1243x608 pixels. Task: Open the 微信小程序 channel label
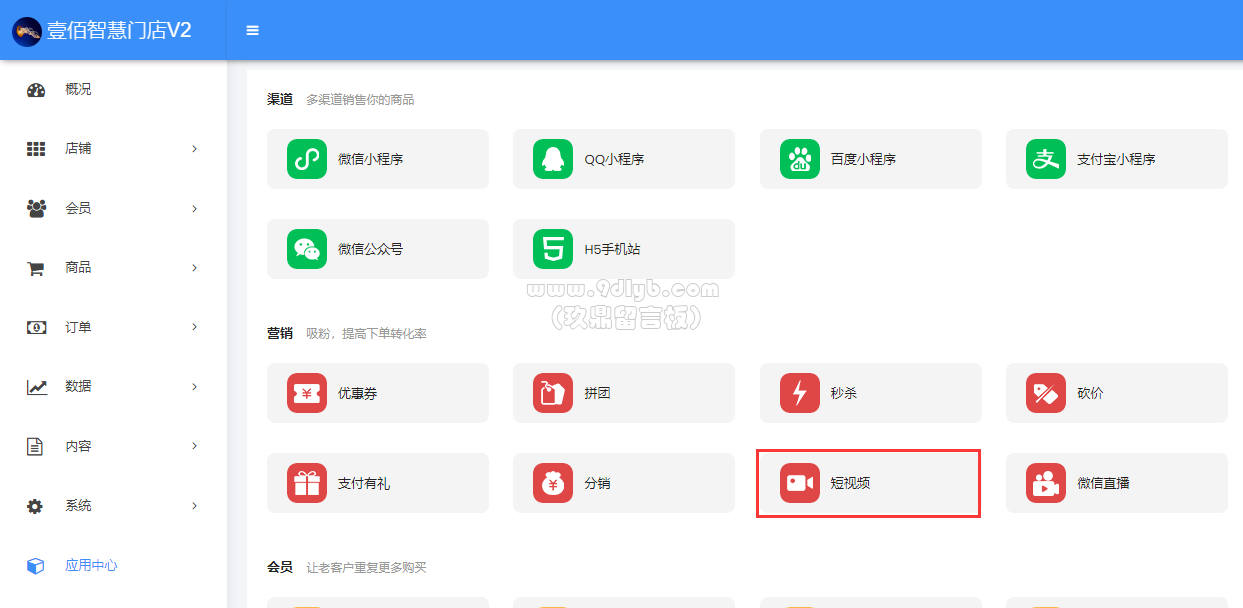370,159
